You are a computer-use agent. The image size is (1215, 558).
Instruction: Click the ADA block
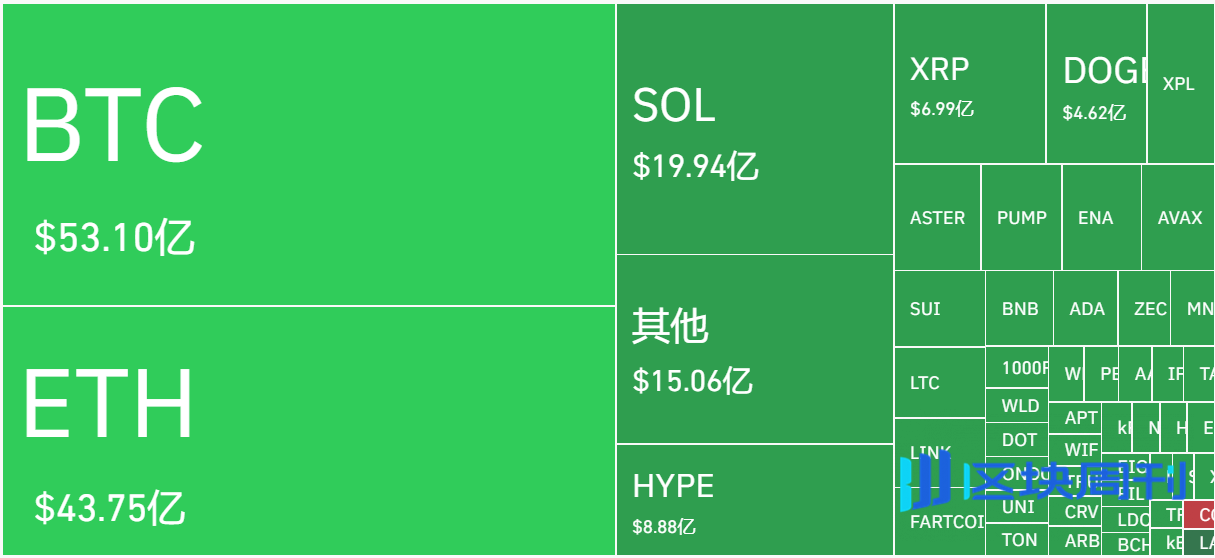1086,309
